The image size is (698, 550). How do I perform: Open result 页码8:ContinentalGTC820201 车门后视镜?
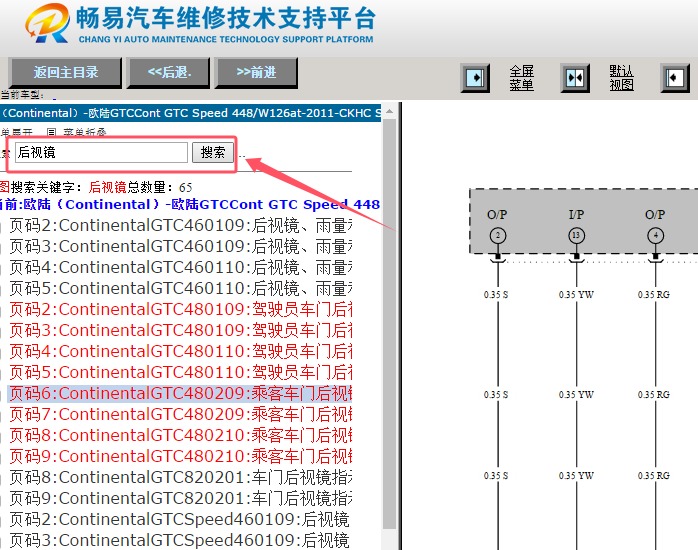click(180, 477)
